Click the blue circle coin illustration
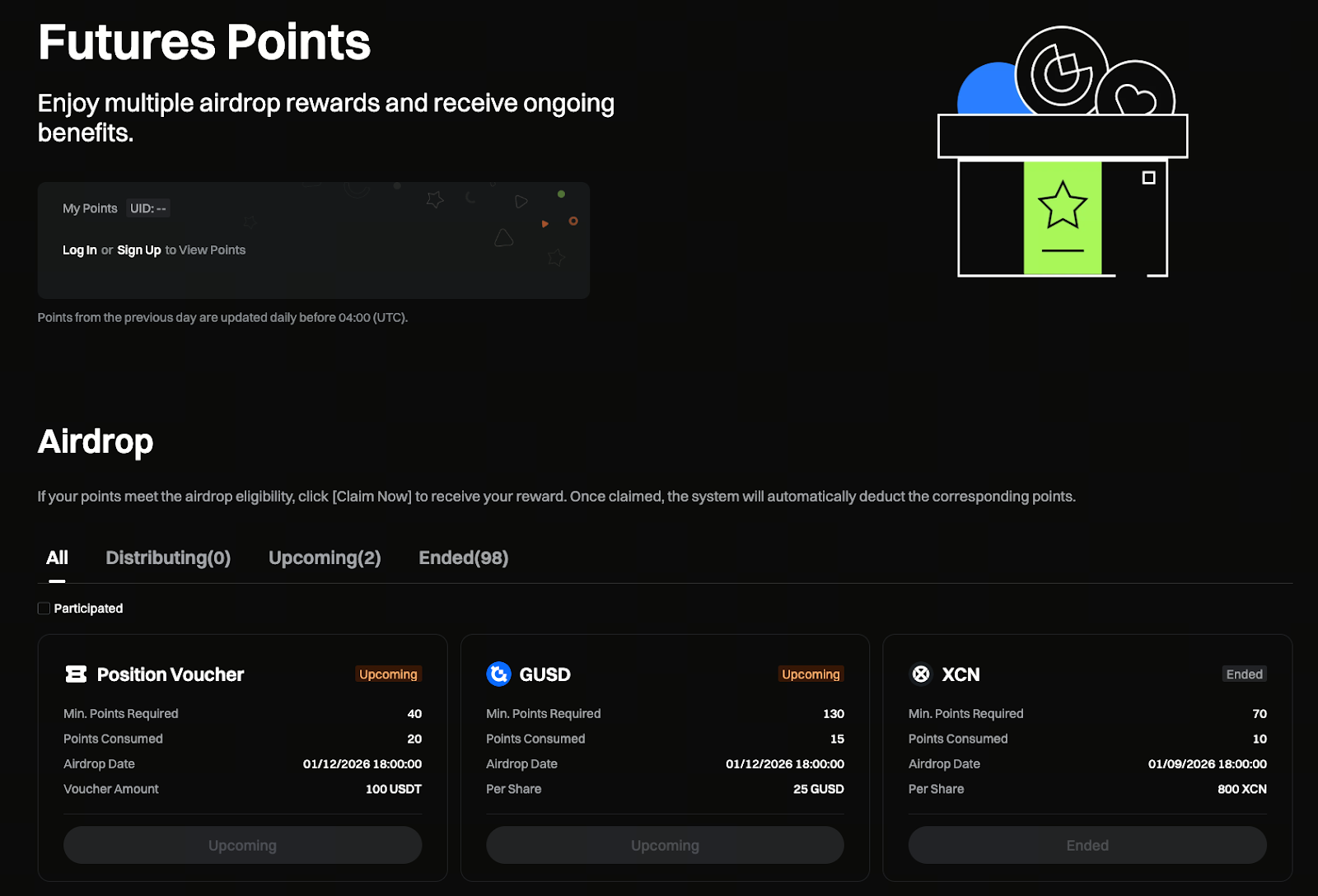The height and width of the screenshot is (896, 1318). (x=988, y=91)
